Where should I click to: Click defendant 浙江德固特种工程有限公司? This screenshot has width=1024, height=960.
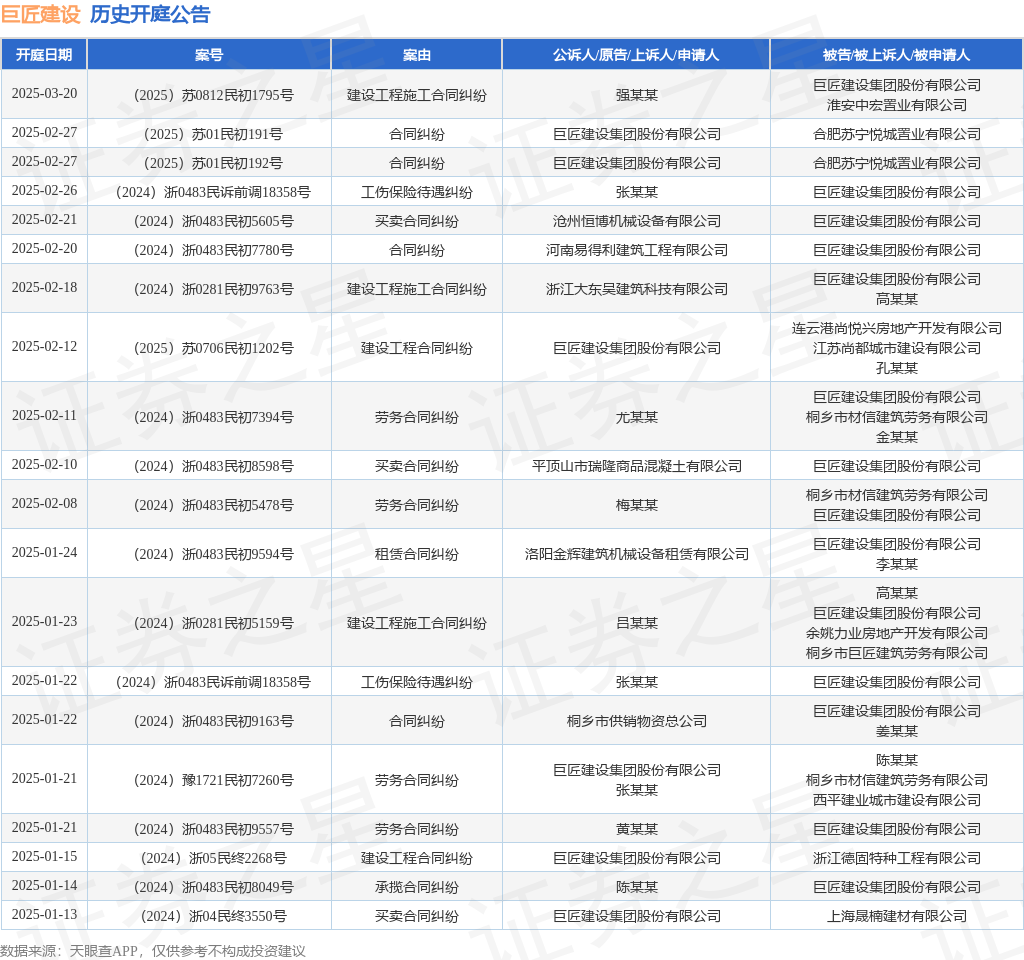897,858
